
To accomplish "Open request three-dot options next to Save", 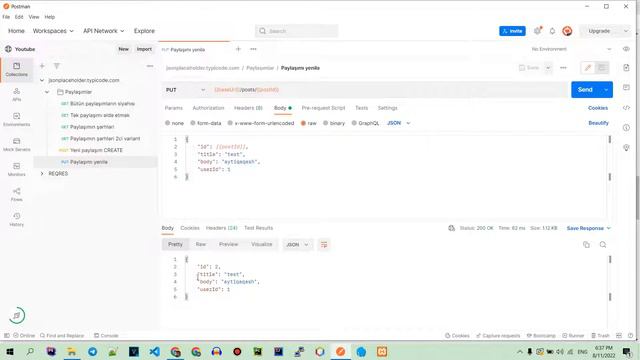I will (x=563, y=68).
